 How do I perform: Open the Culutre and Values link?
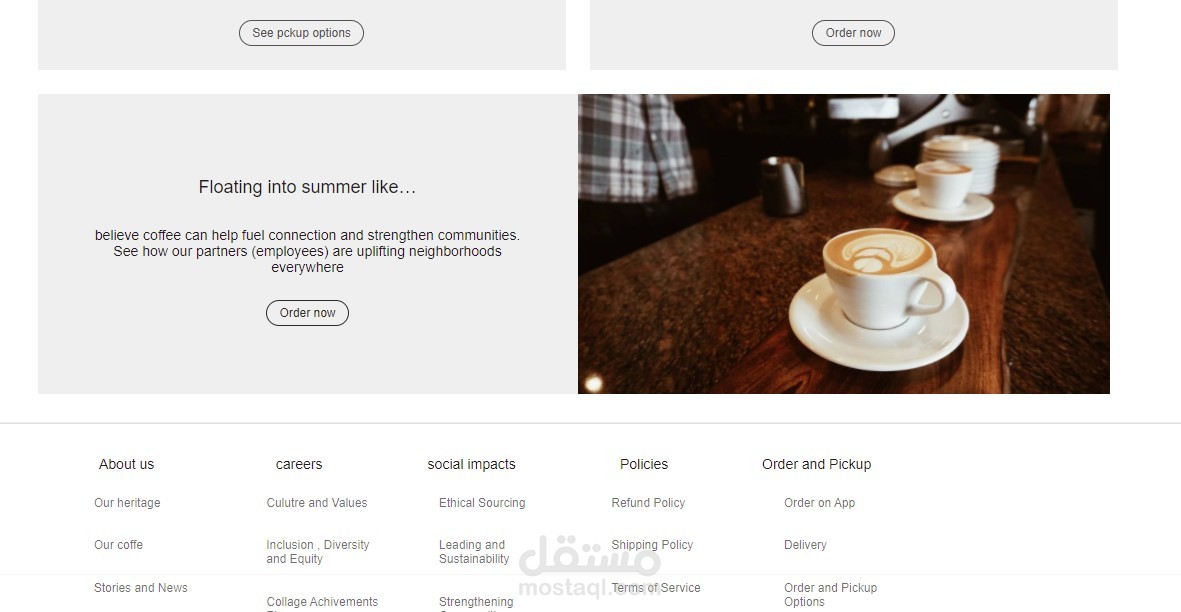pyautogui.click(x=317, y=503)
